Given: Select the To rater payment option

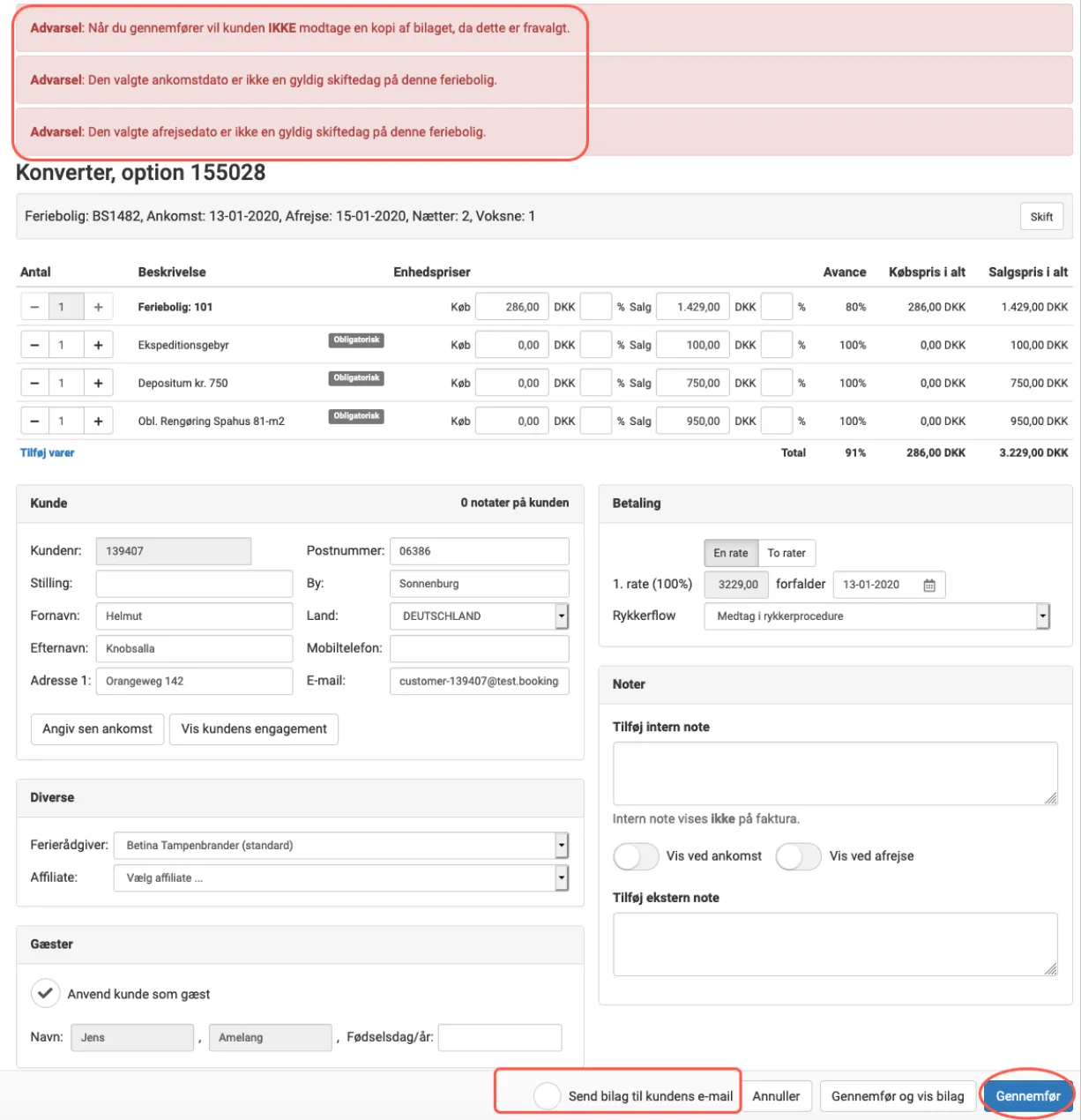Looking at the screenshot, I should (786, 553).
